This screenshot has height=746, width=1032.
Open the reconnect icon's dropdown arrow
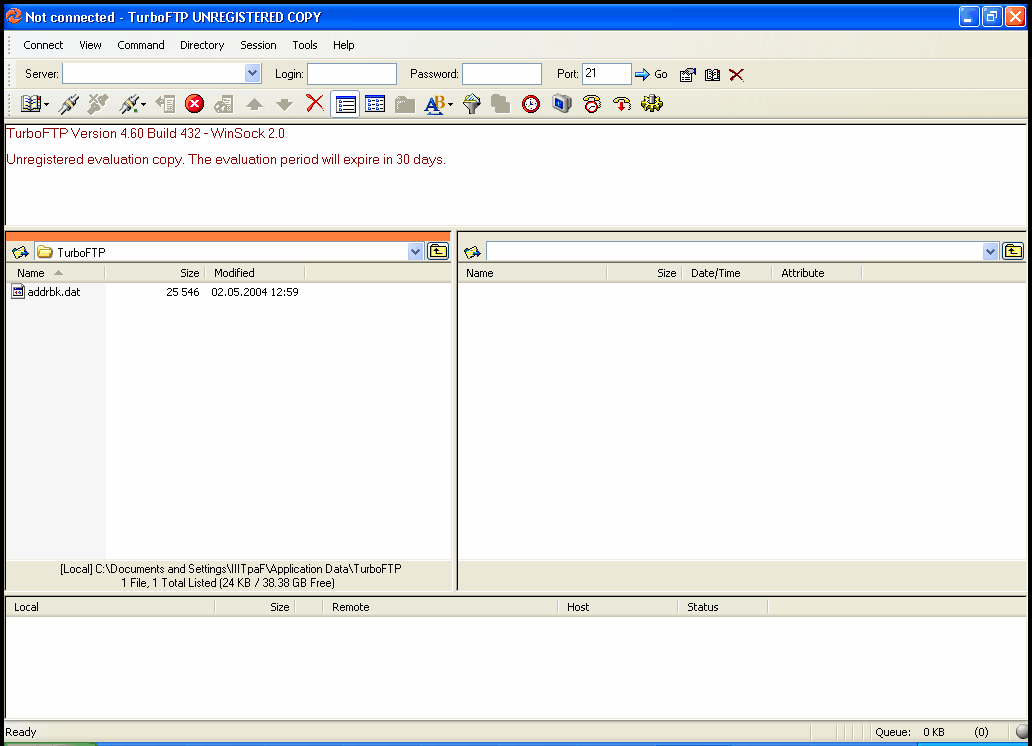tap(143, 105)
